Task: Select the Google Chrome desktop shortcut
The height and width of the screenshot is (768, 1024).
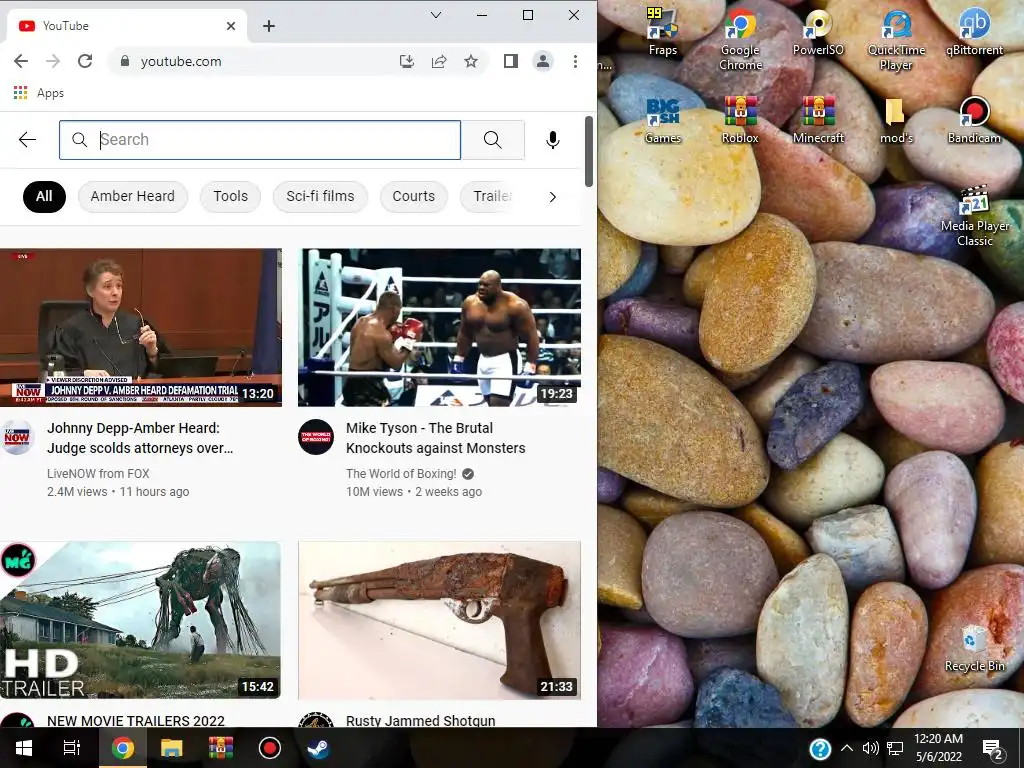Action: click(740, 39)
